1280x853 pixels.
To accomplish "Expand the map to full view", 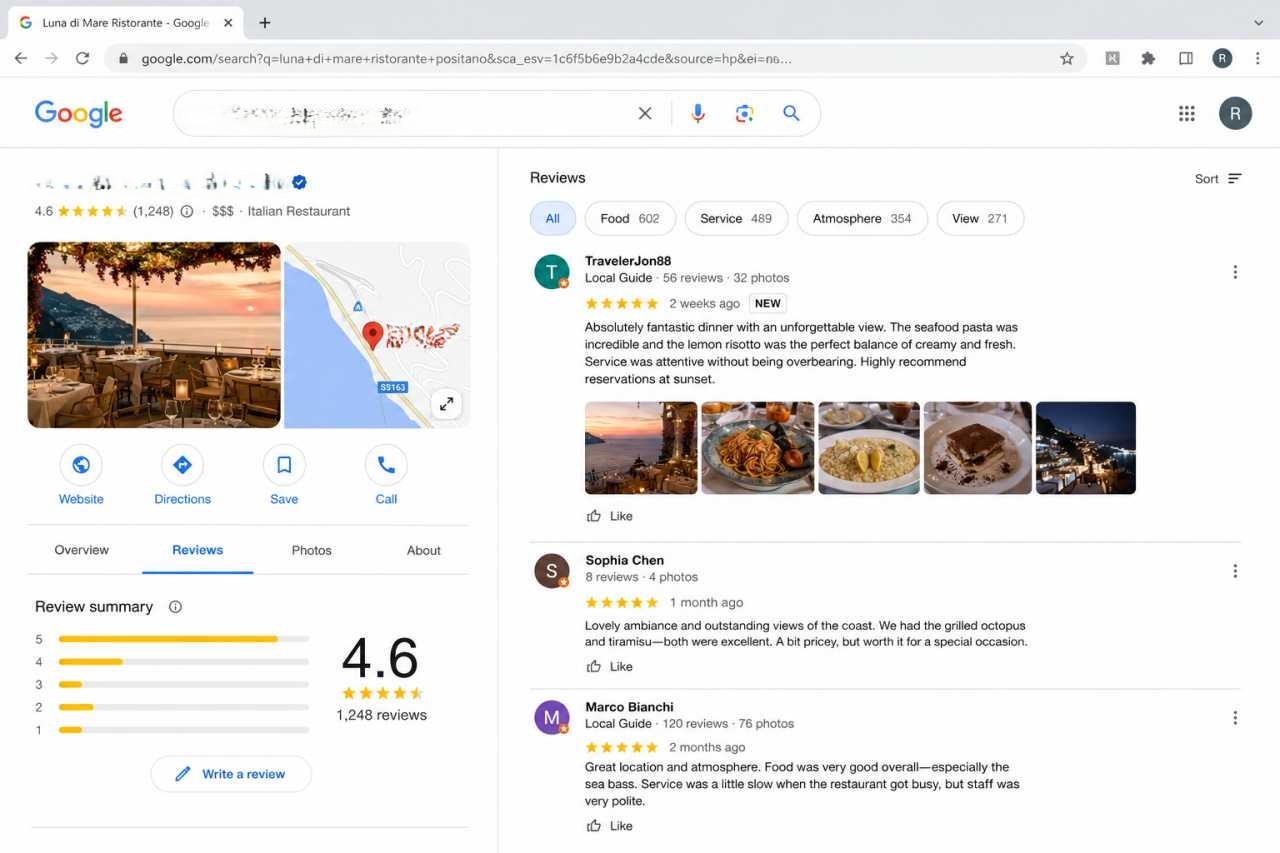I will pyautogui.click(x=446, y=404).
